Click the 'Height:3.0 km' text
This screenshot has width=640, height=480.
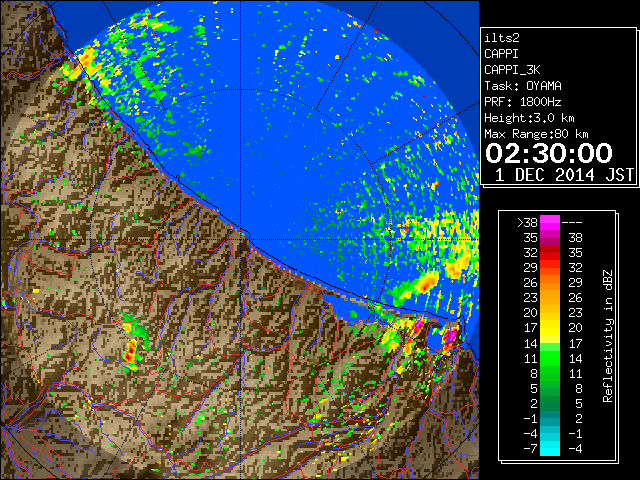(529, 118)
